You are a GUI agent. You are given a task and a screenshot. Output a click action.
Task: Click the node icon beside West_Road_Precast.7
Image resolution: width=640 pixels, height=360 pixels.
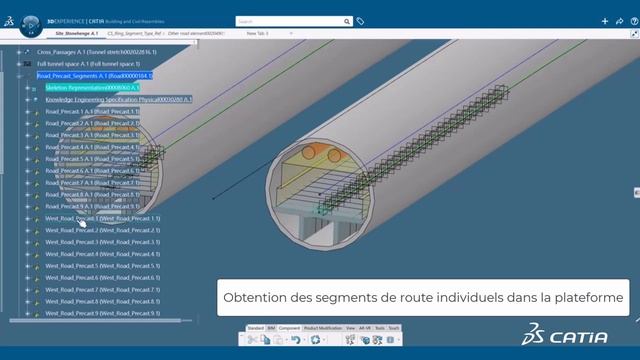click(37, 291)
